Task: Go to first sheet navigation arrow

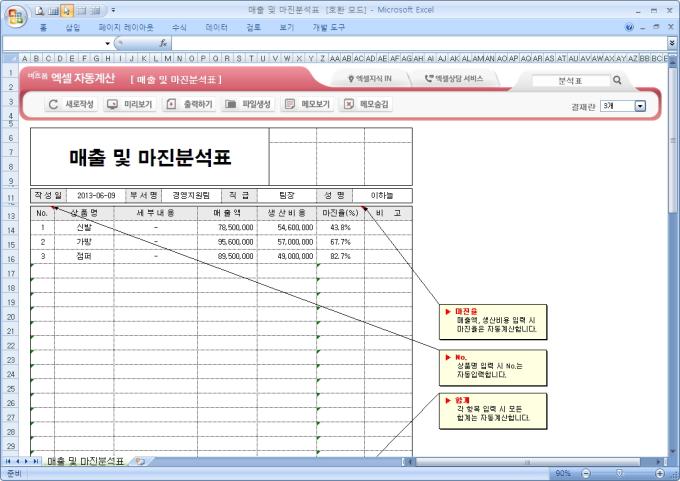Action: point(8,461)
